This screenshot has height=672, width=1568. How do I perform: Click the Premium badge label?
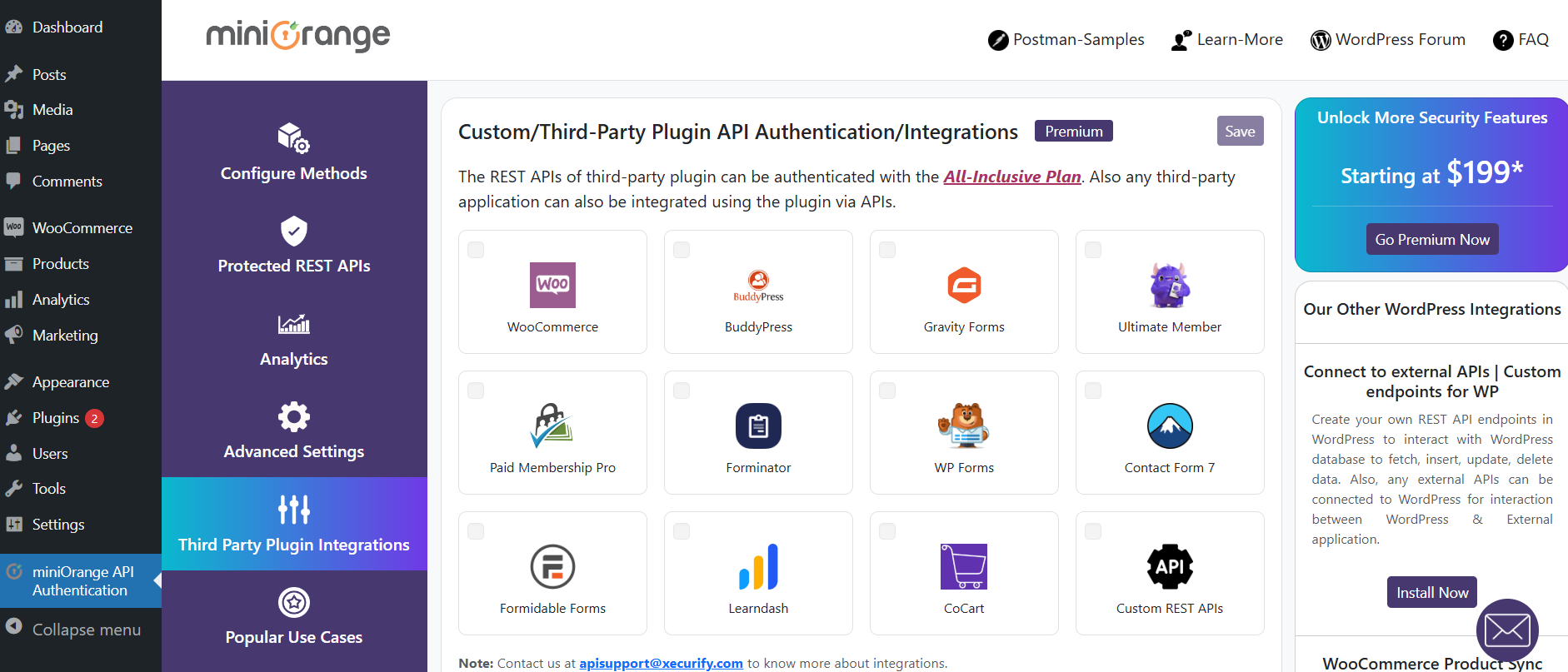click(1074, 131)
